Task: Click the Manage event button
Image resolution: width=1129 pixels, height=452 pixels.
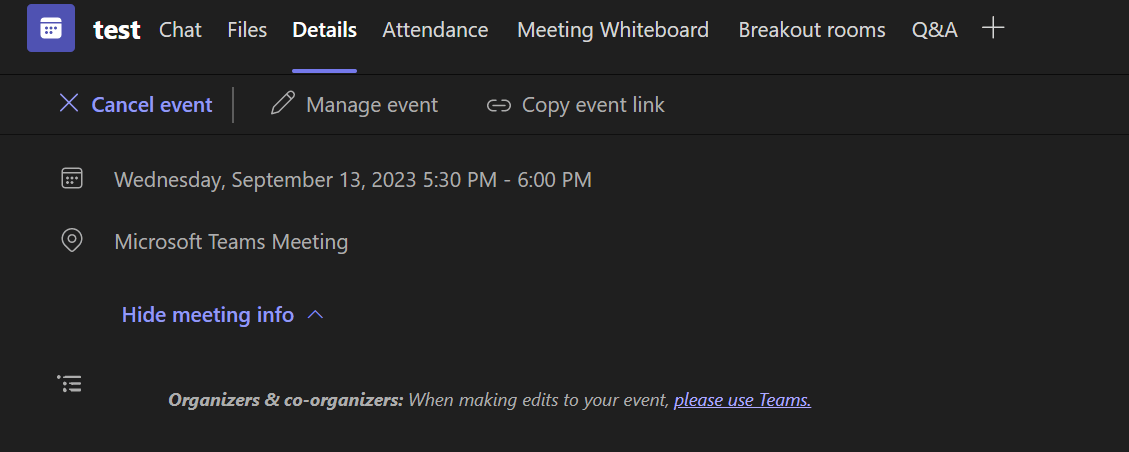Action: coord(371,104)
